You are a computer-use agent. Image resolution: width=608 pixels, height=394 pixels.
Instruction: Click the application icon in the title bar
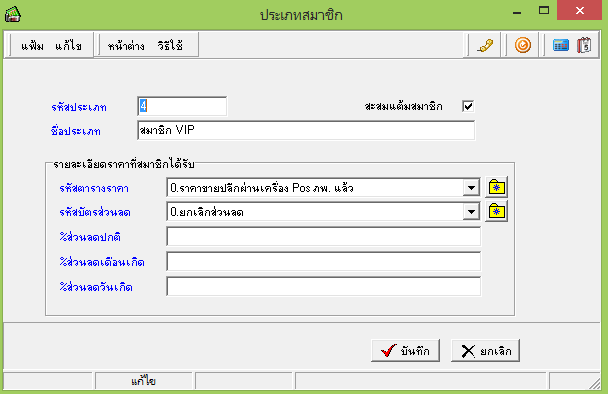(x=13, y=14)
